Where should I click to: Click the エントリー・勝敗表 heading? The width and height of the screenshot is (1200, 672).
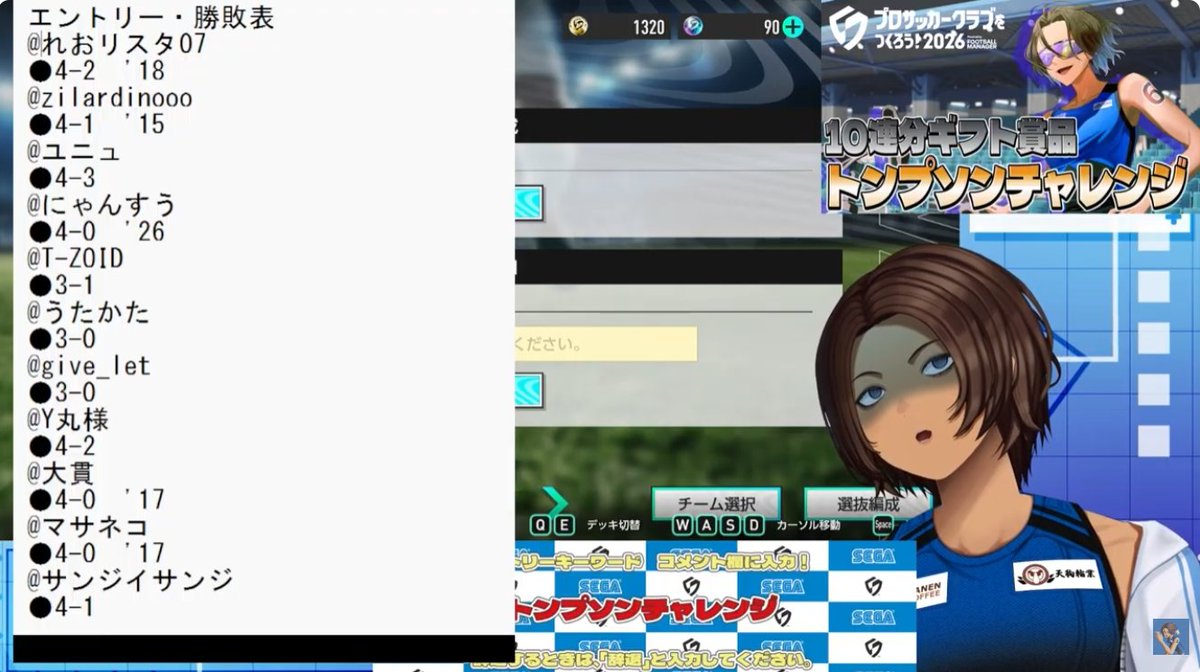[x=151, y=17]
